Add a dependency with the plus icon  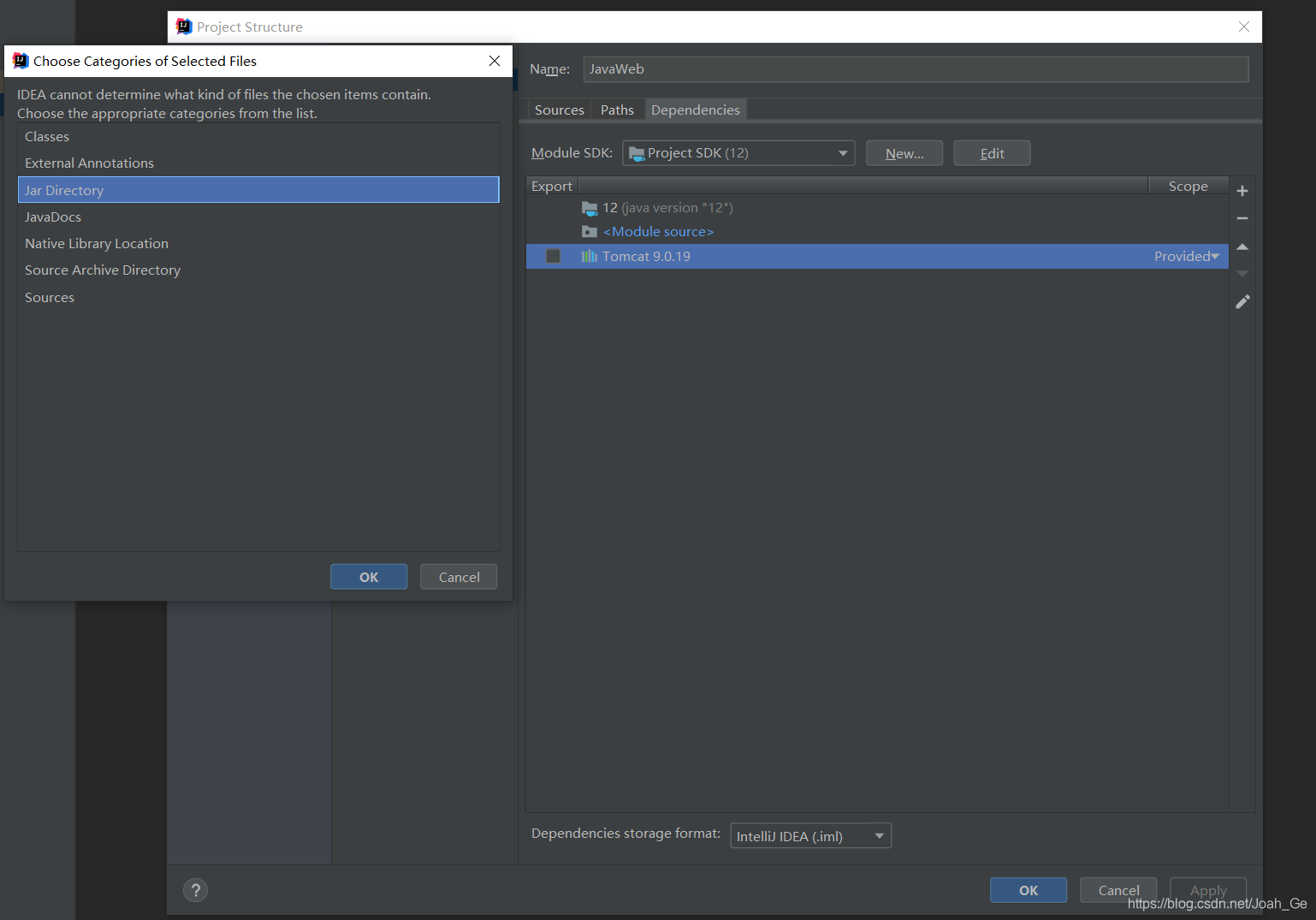1242,191
